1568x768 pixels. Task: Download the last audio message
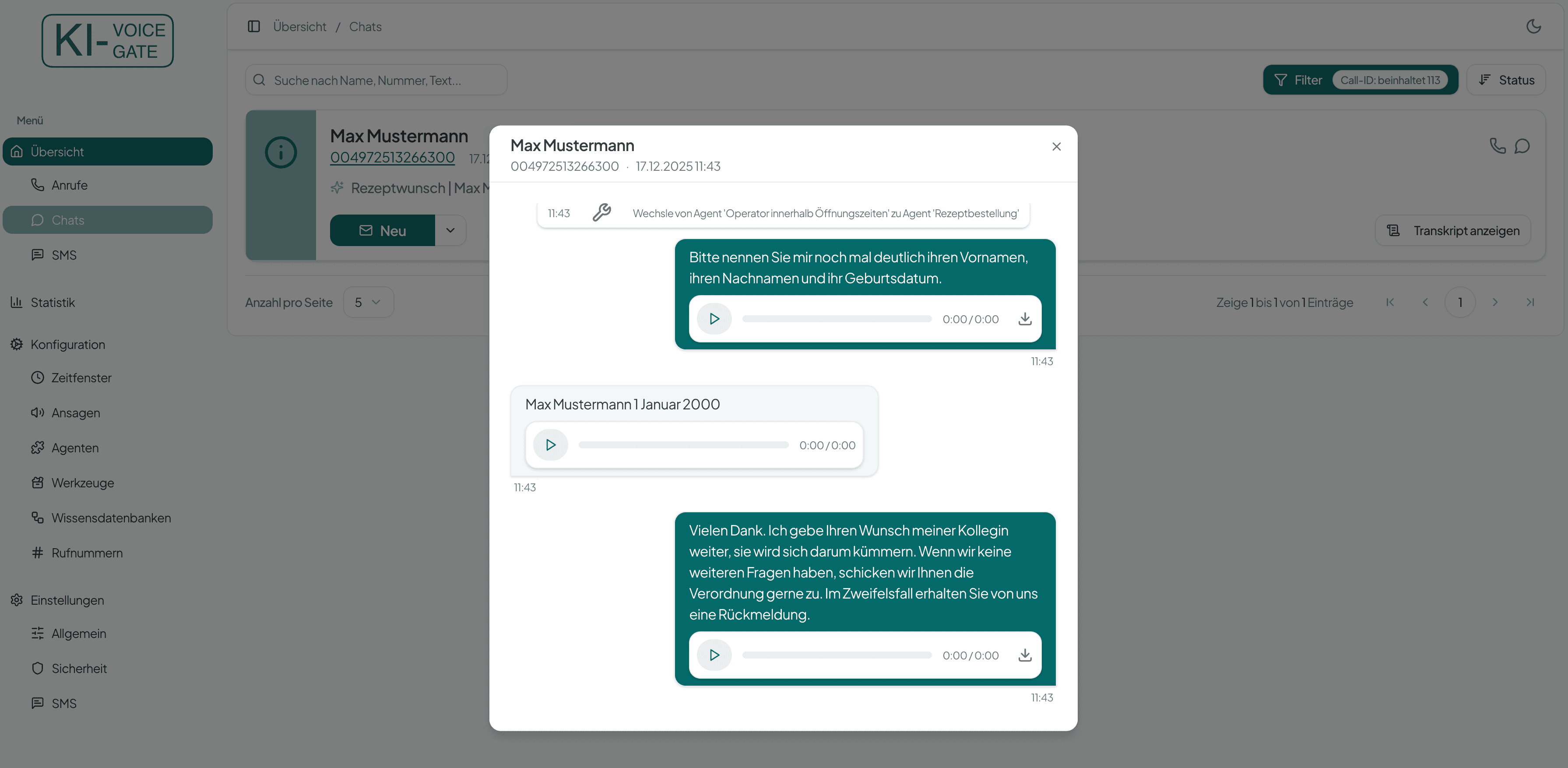pos(1026,655)
